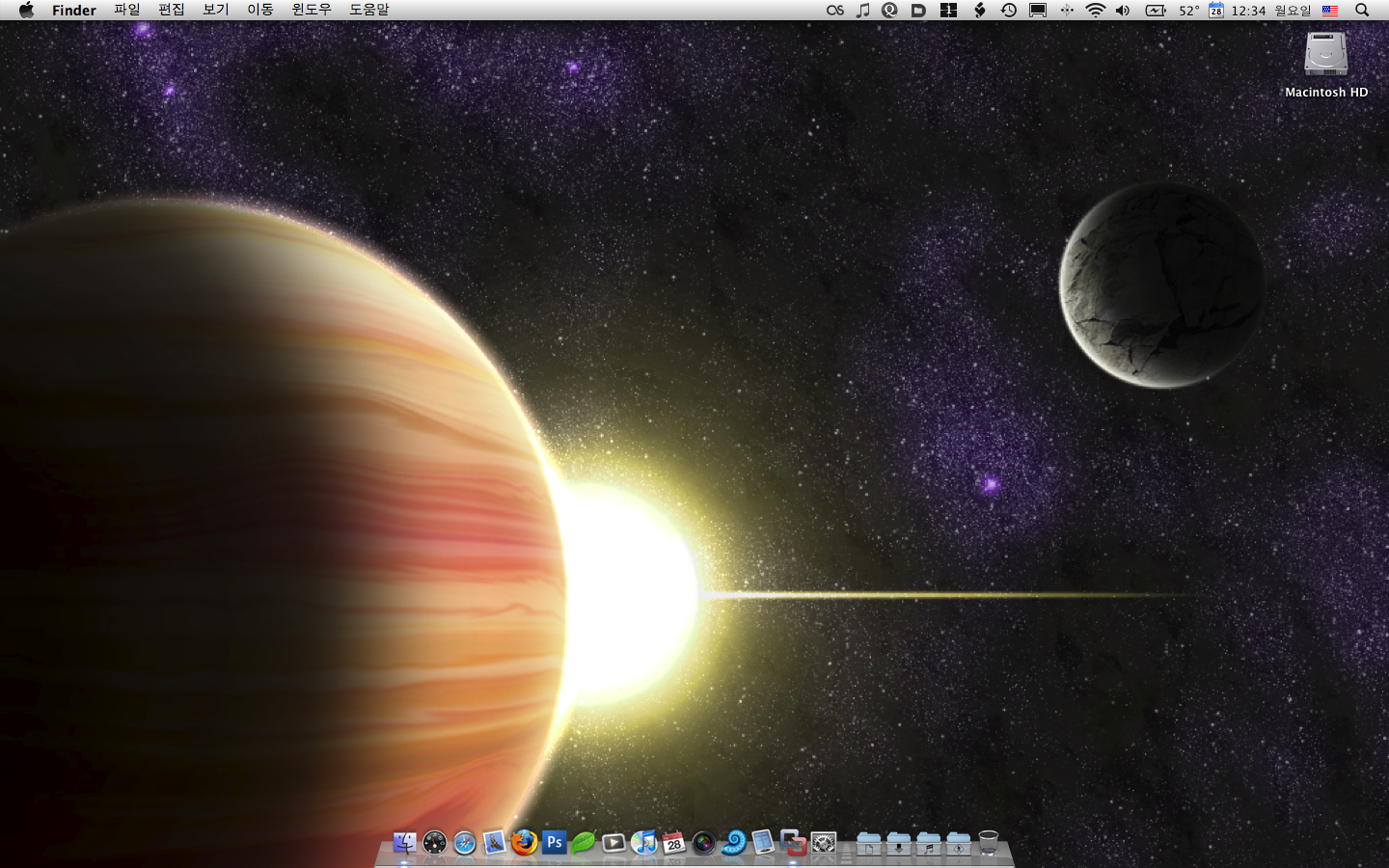Click the Last.fm menu bar icon
The width and height of the screenshot is (1389, 868).
(835, 11)
